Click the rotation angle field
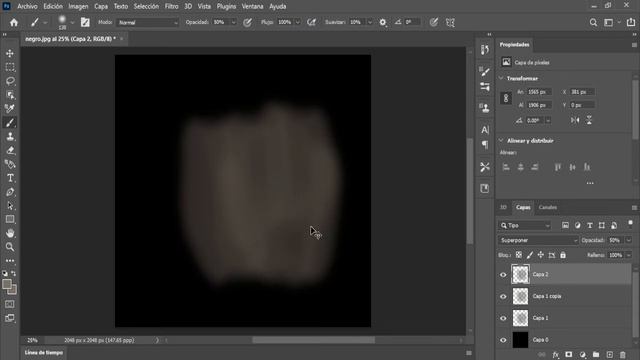Screen dimensions: 640x360 tap(534, 120)
